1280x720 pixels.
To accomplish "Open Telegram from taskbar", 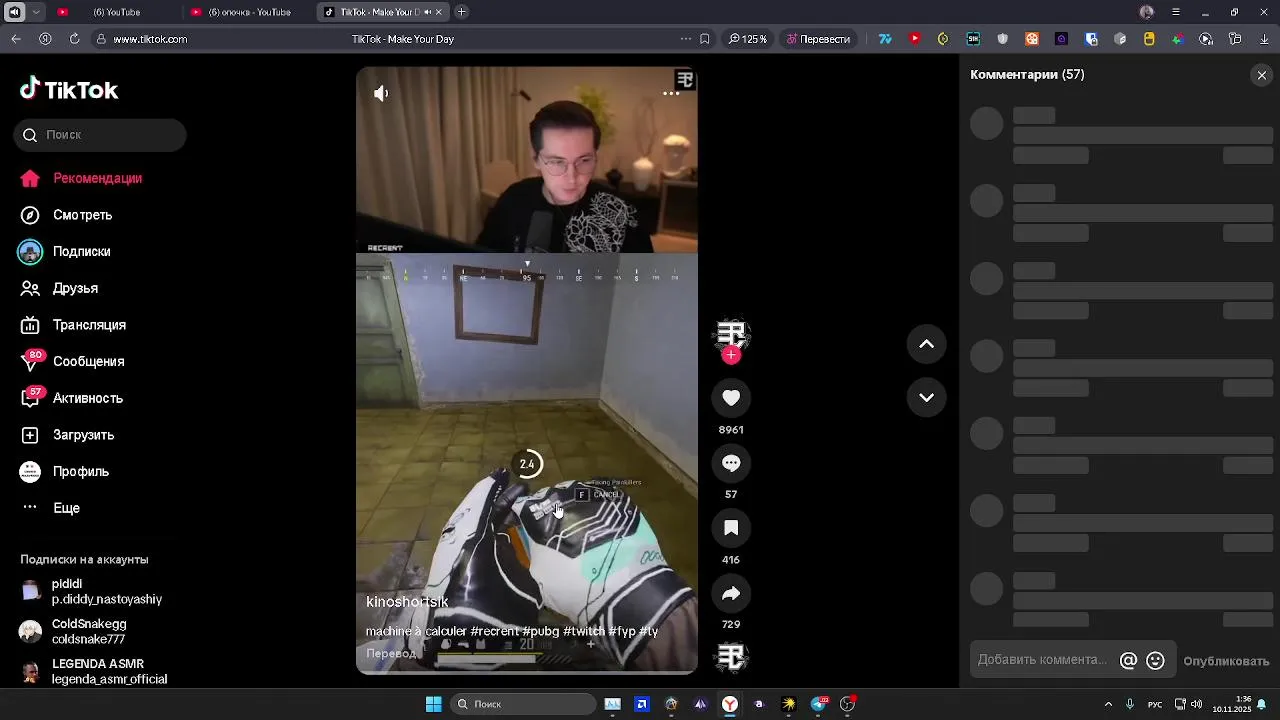I will (x=818, y=704).
